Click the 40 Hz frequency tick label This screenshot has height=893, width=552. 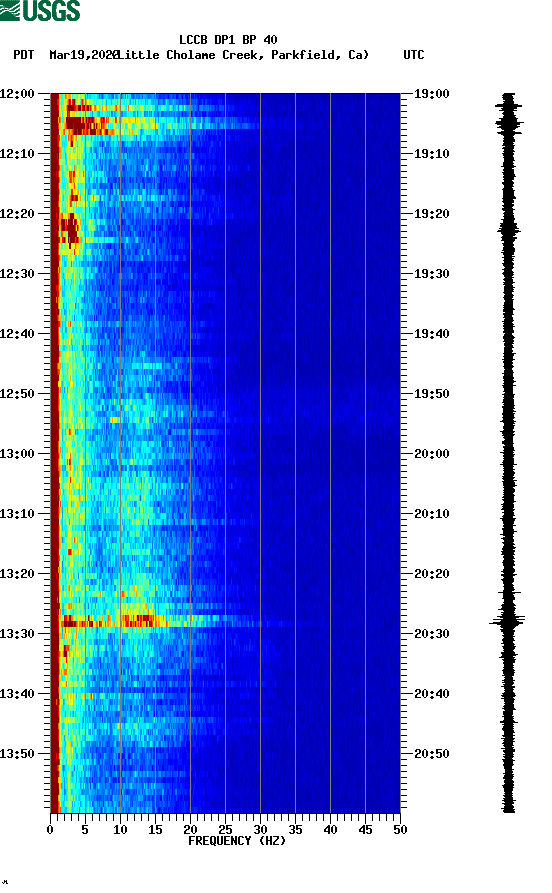pyautogui.click(x=330, y=830)
